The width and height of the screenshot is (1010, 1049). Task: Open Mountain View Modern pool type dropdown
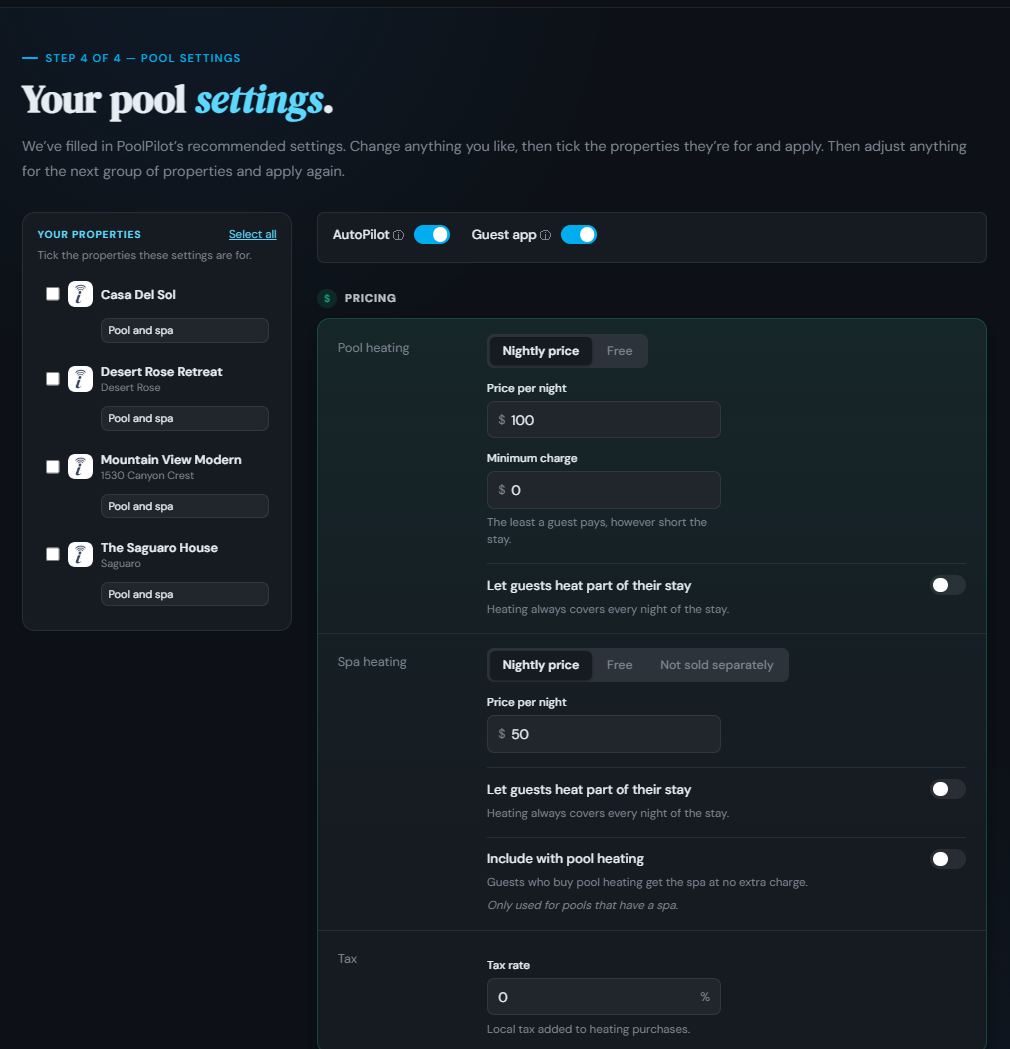pos(185,506)
